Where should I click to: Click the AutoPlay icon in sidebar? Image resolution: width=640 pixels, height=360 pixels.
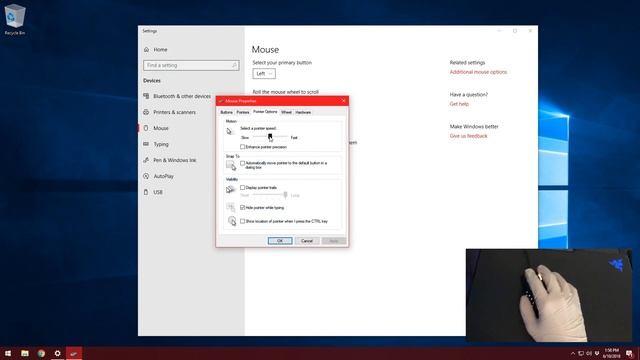point(146,176)
